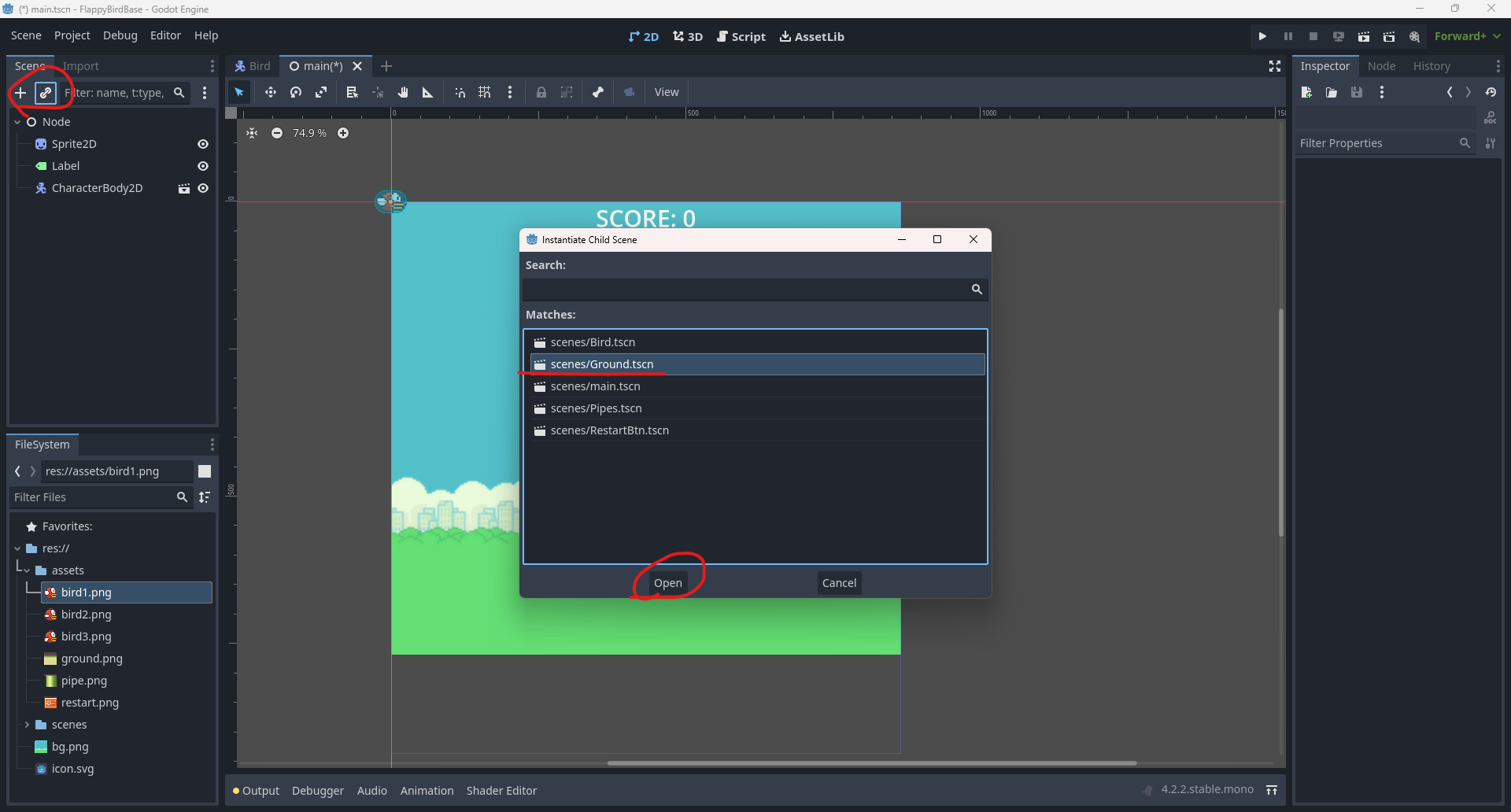Toggle CharacterBody2D visibility eye
Image resolution: width=1511 pixels, height=812 pixels.
click(203, 188)
